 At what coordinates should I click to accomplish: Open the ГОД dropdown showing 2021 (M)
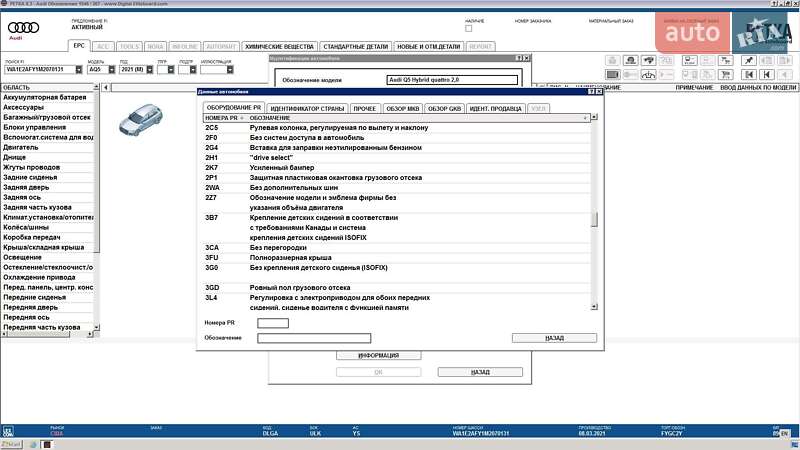pyautogui.click(x=148, y=70)
